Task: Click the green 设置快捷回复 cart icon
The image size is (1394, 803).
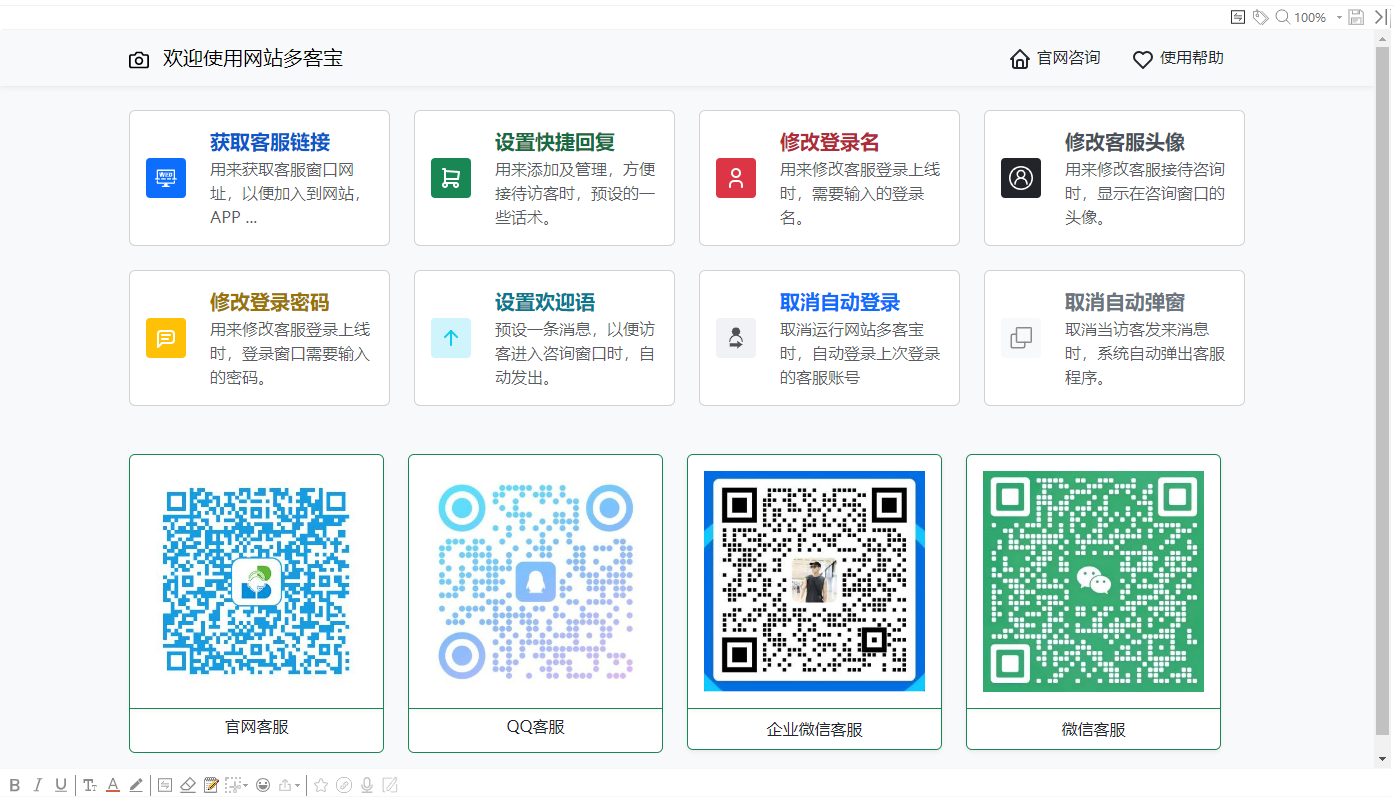Action: coord(451,178)
